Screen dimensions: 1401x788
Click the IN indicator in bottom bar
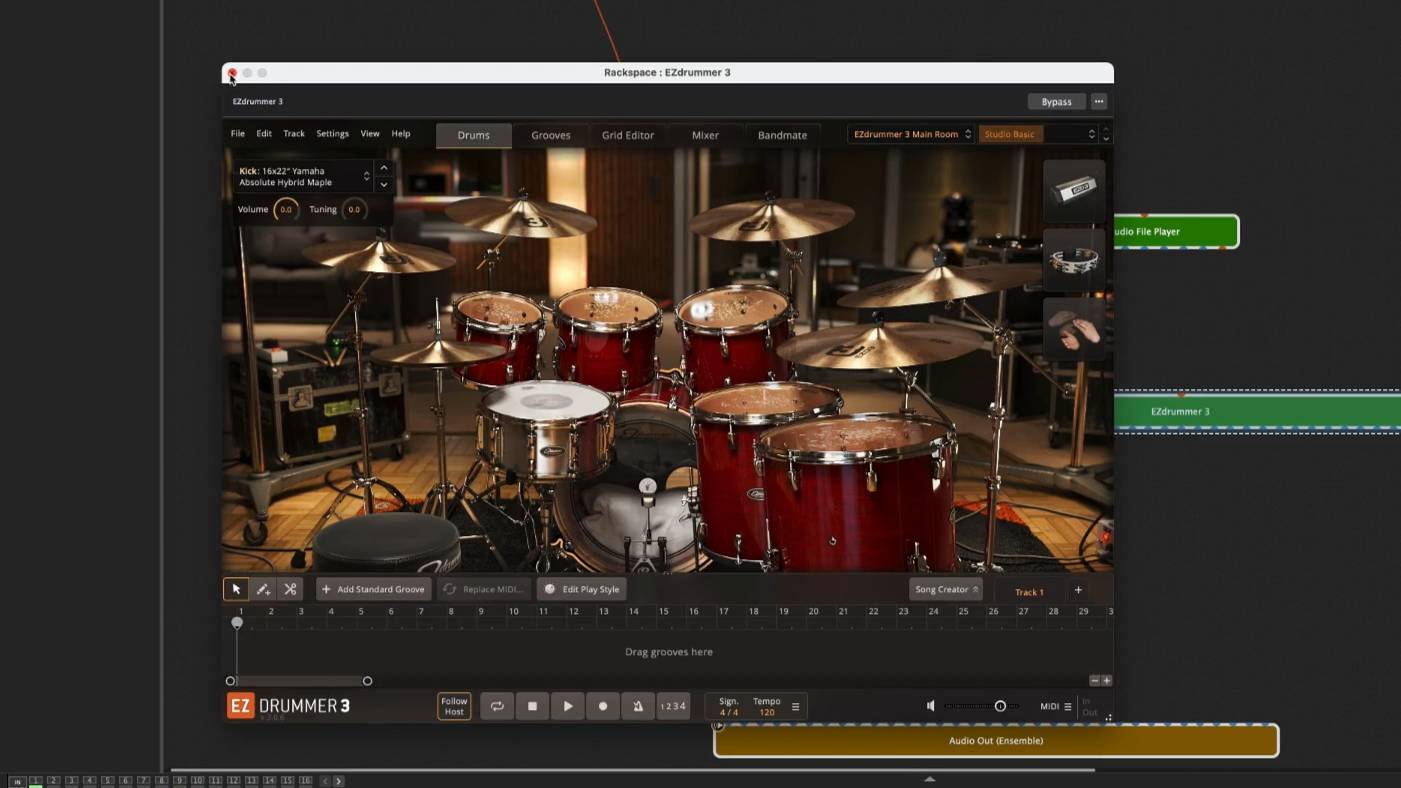[x=17, y=781]
